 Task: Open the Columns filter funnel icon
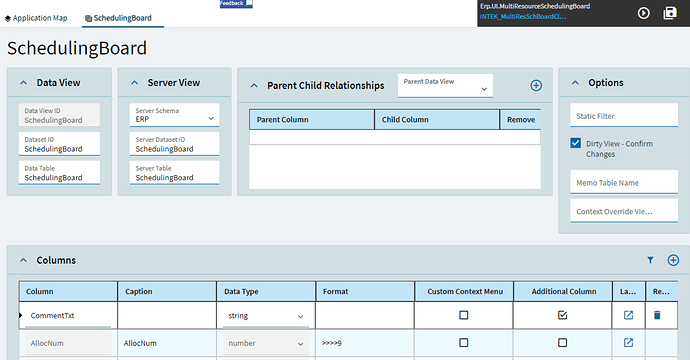(650, 260)
